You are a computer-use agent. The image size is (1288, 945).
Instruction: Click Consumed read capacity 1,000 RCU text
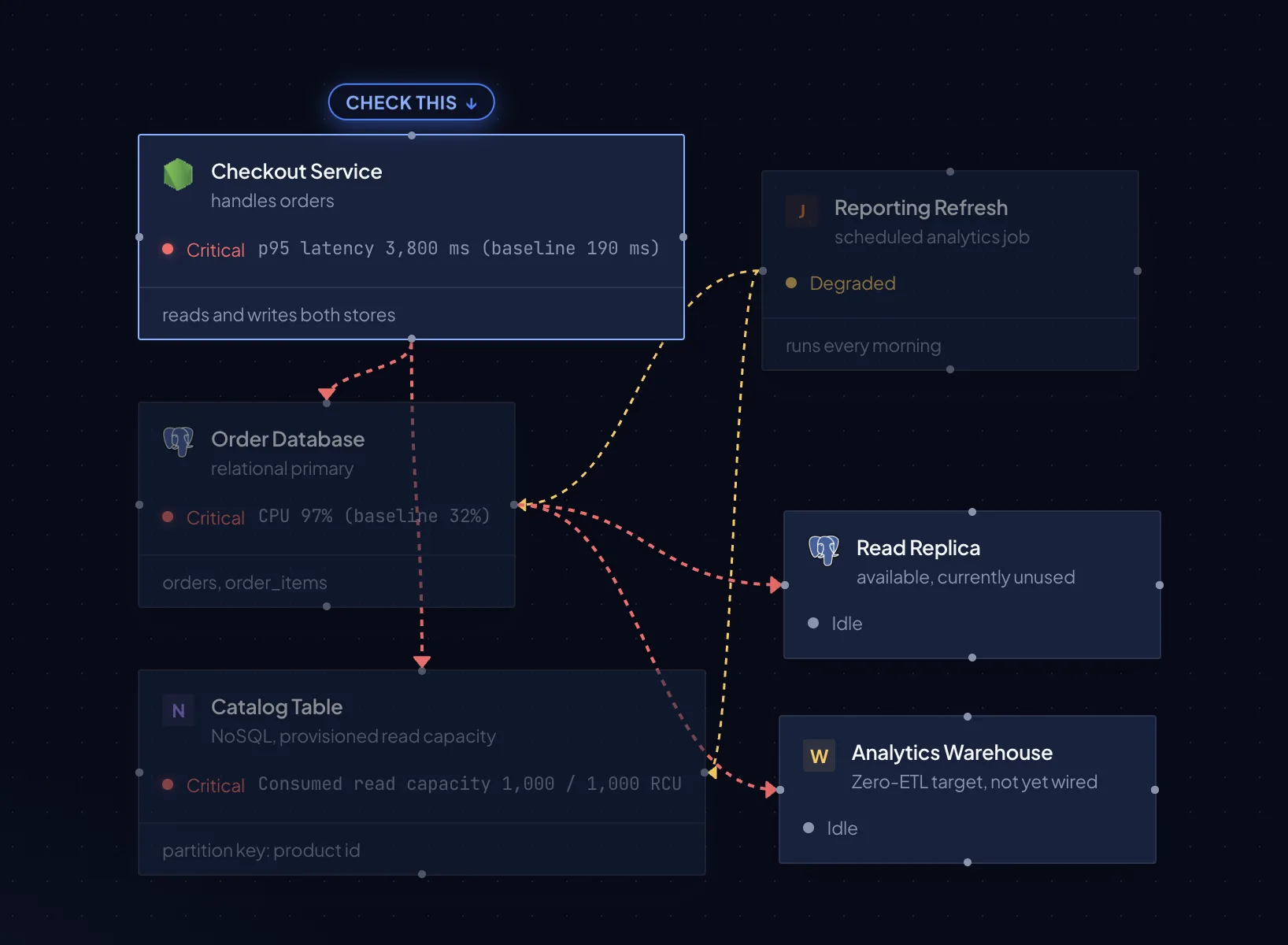point(470,784)
